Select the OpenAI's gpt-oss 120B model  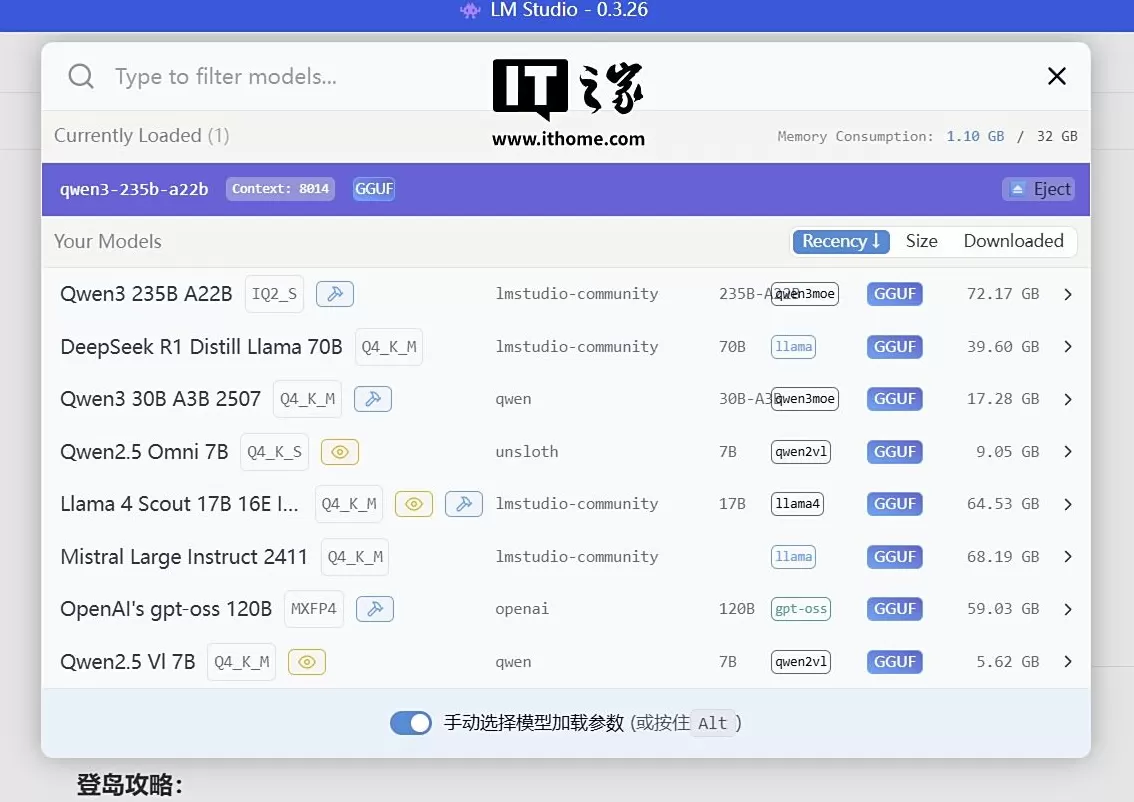(166, 609)
